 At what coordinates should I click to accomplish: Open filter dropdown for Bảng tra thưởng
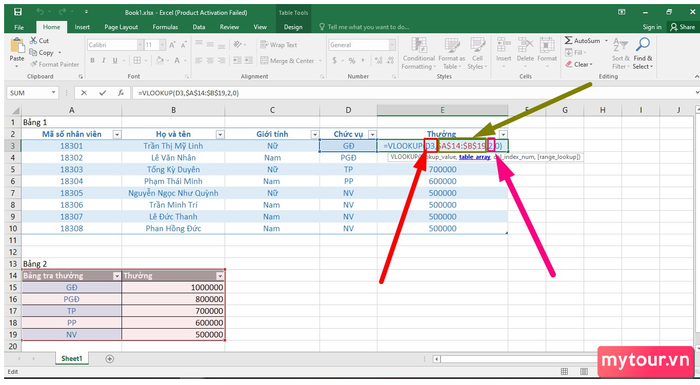tap(117, 276)
